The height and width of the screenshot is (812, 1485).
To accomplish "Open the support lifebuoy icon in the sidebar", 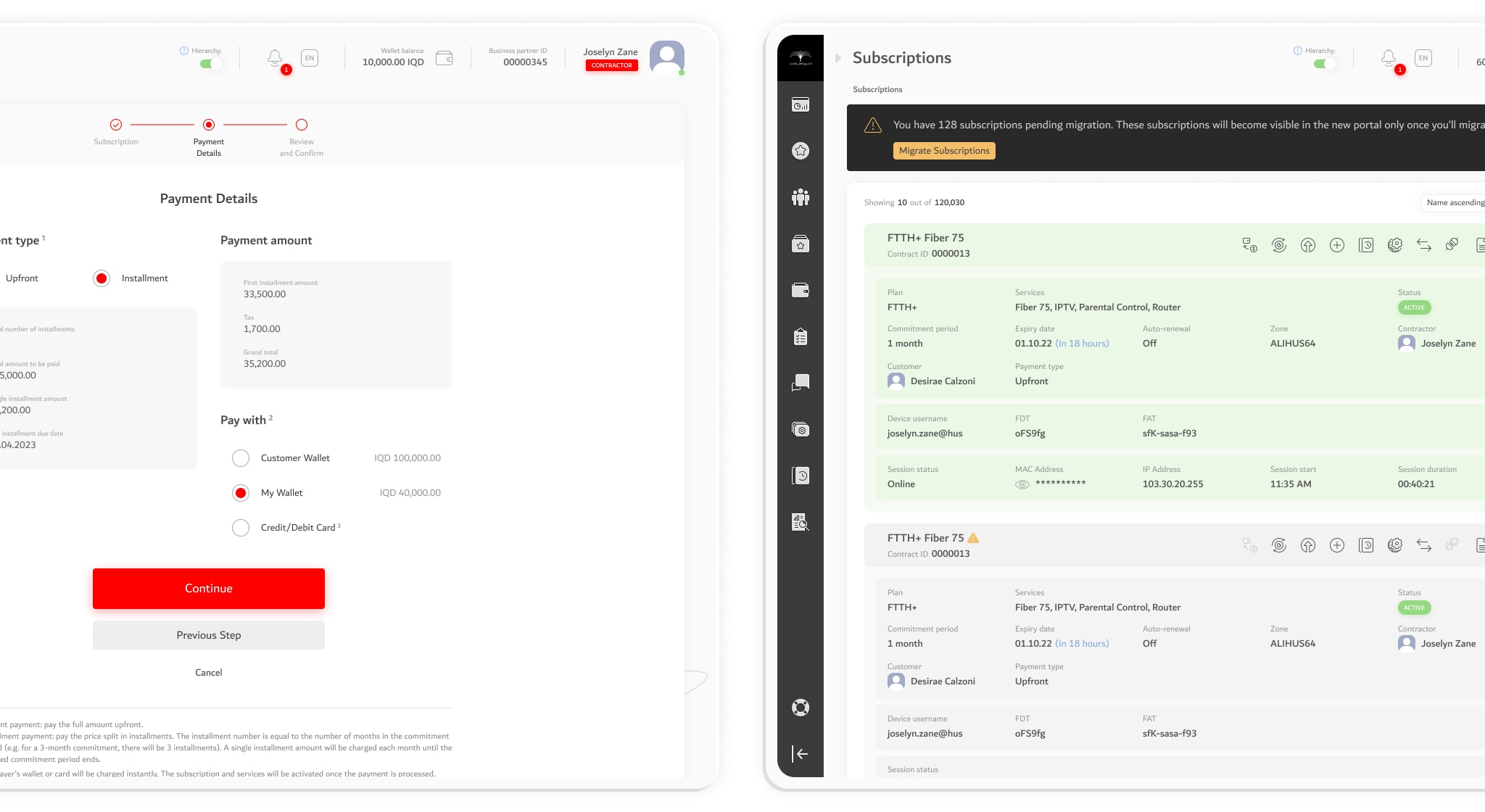I will pyautogui.click(x=801, y=708).
